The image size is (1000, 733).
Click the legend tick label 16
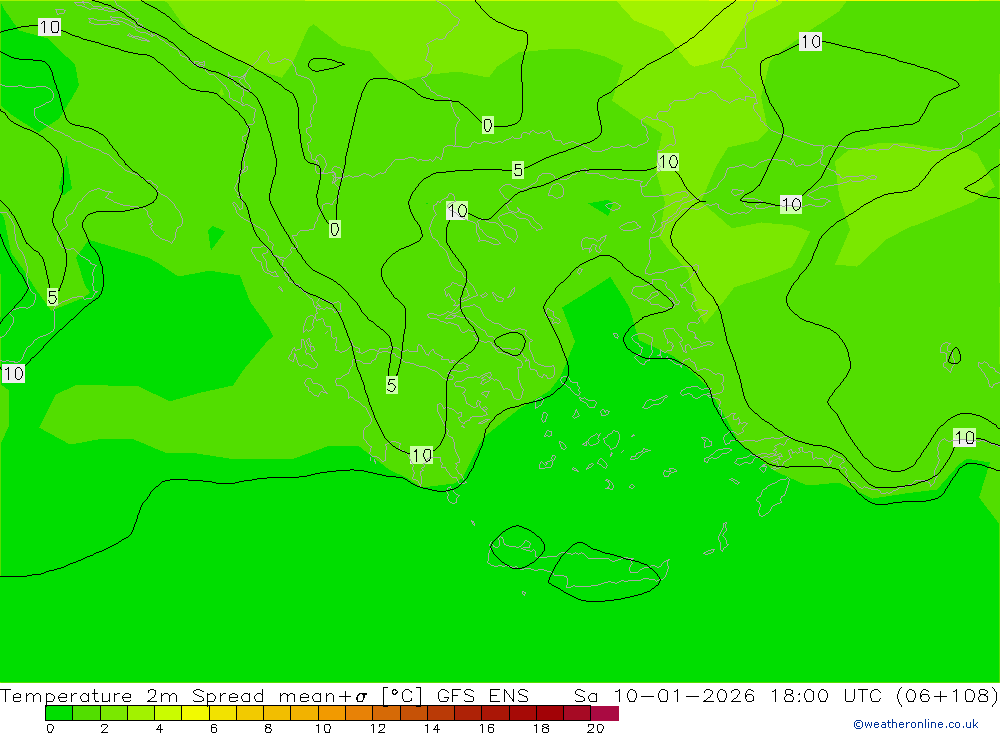coord(487,728)
